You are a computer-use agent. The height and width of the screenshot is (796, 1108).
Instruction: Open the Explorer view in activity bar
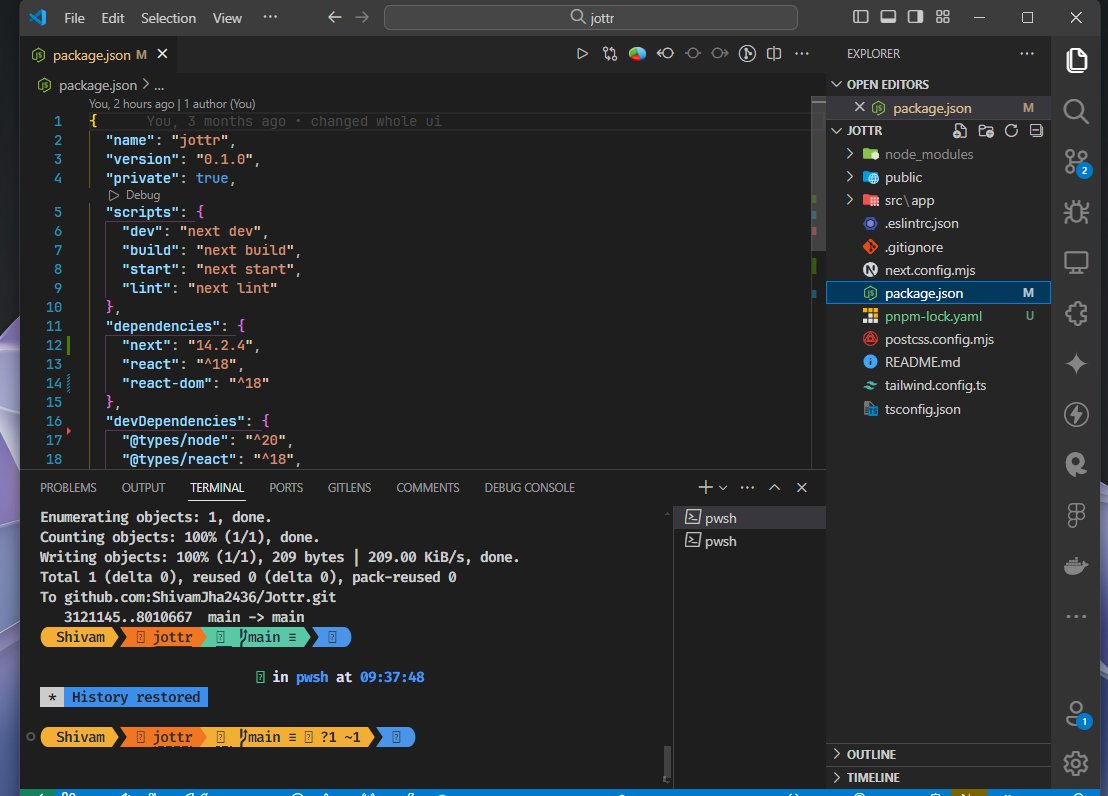[1076, 60]
